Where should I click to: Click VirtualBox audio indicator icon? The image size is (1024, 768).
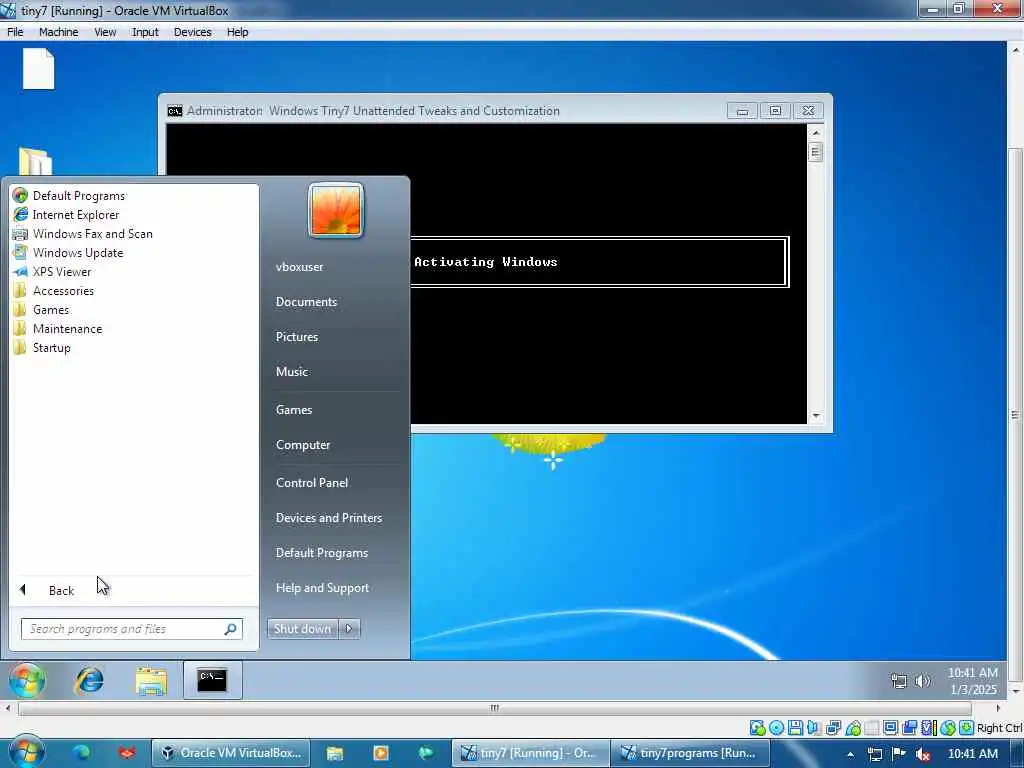coord(814,728)
